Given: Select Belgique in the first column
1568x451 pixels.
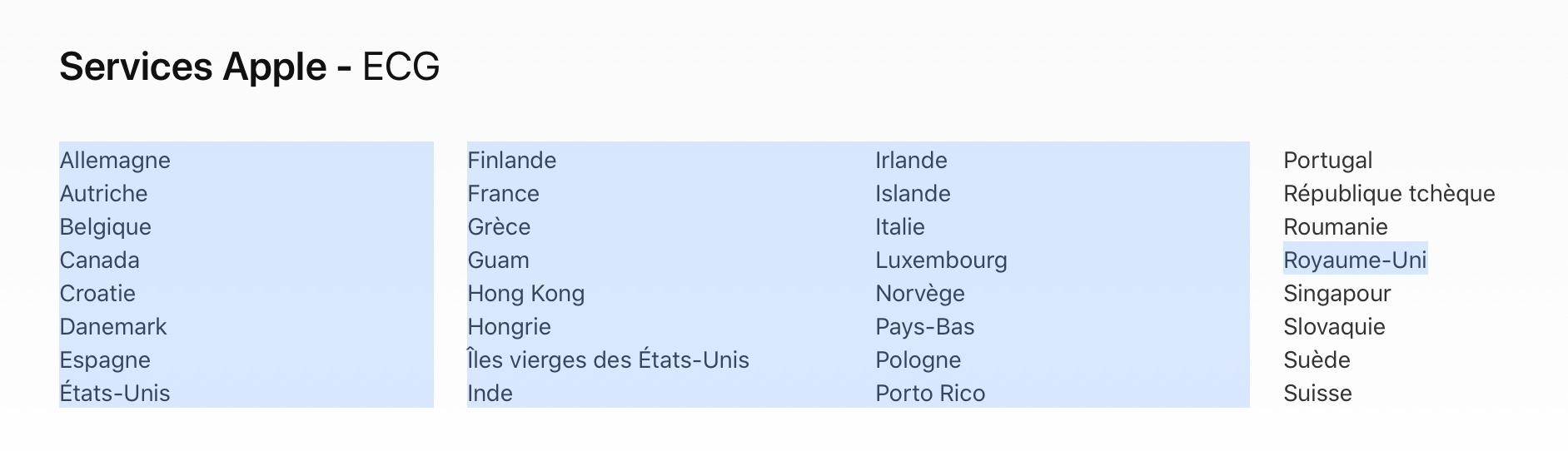Looking at the screenshot, I should (x=105, y=226).
